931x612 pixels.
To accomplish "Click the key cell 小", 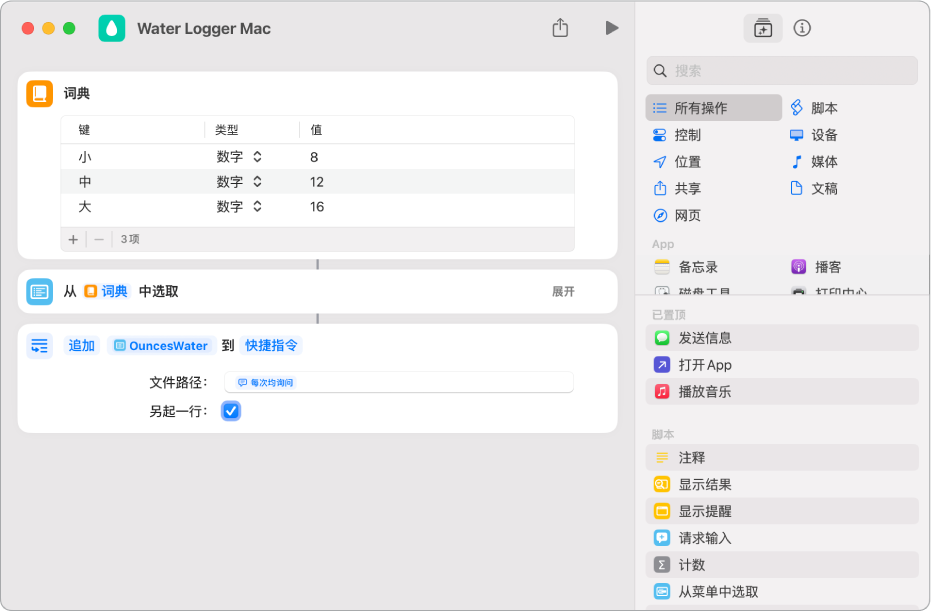I will point(85,157).
